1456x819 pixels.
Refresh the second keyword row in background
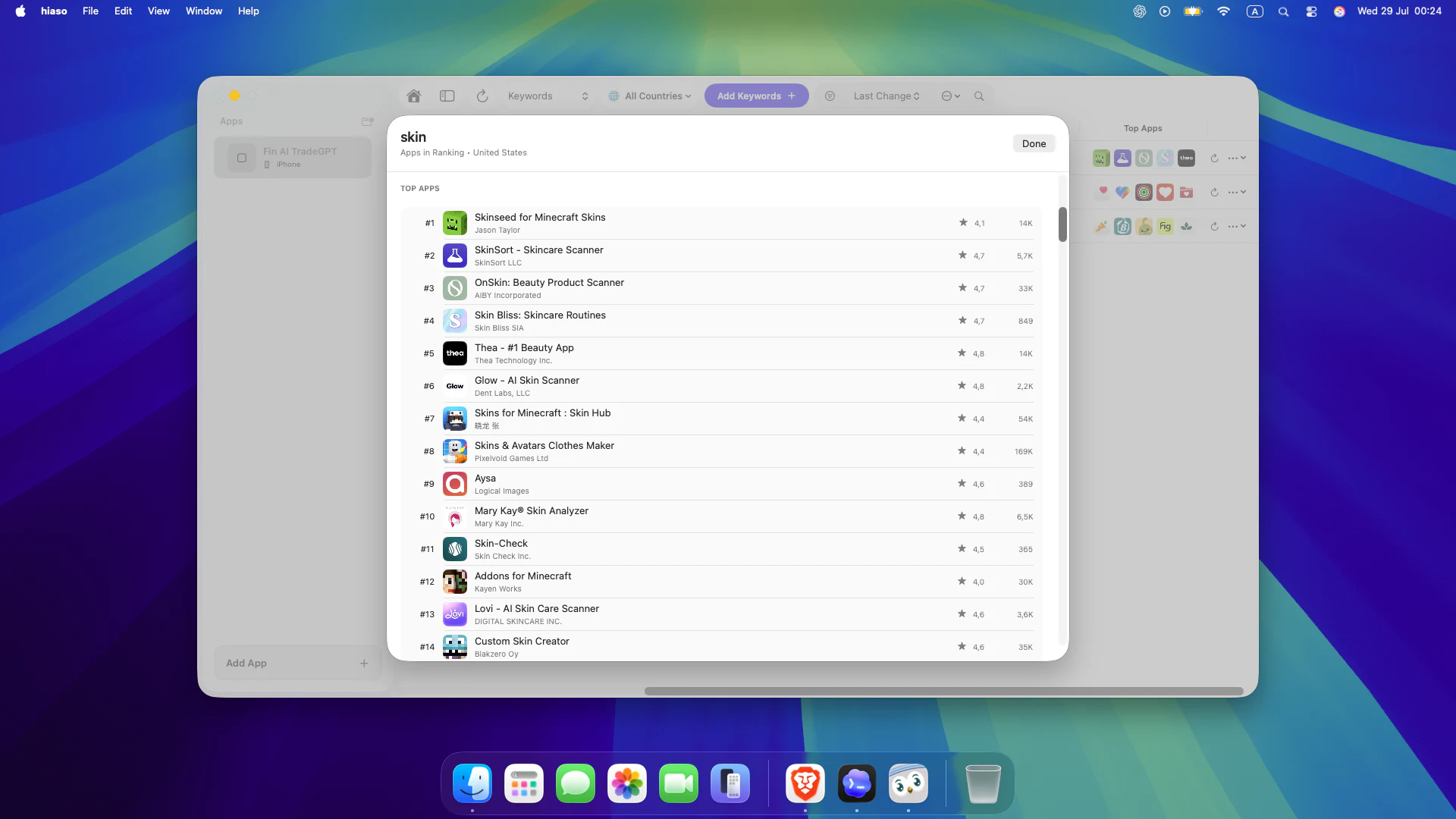point(1214,193)
